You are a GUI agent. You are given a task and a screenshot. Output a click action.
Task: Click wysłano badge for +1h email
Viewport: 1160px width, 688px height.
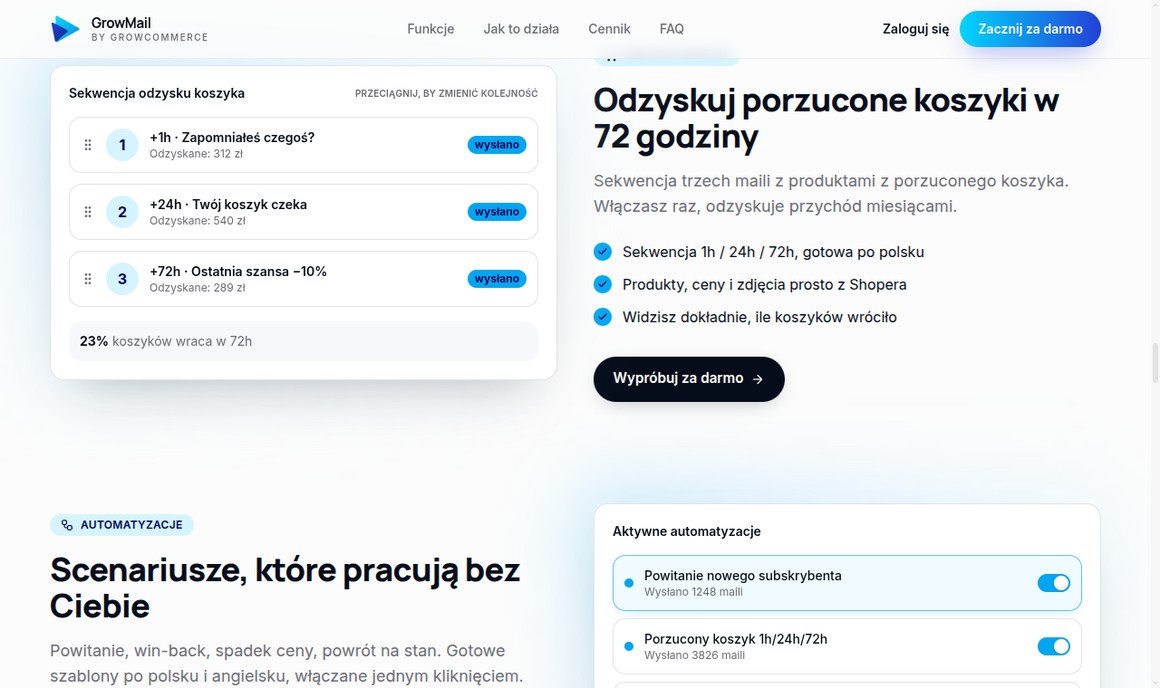click(496, 145)
